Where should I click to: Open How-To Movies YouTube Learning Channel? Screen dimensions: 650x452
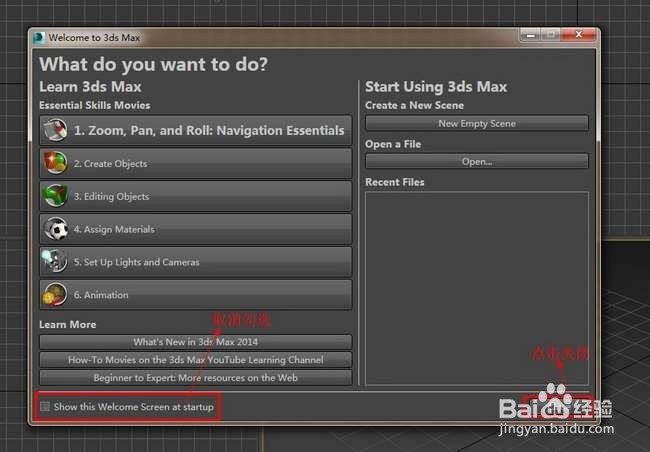196,360
